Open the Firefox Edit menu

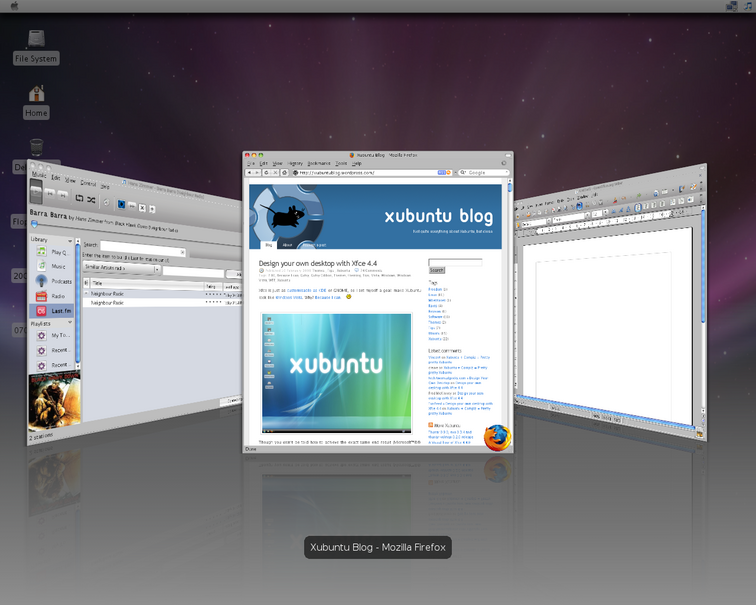pos(263,163)
